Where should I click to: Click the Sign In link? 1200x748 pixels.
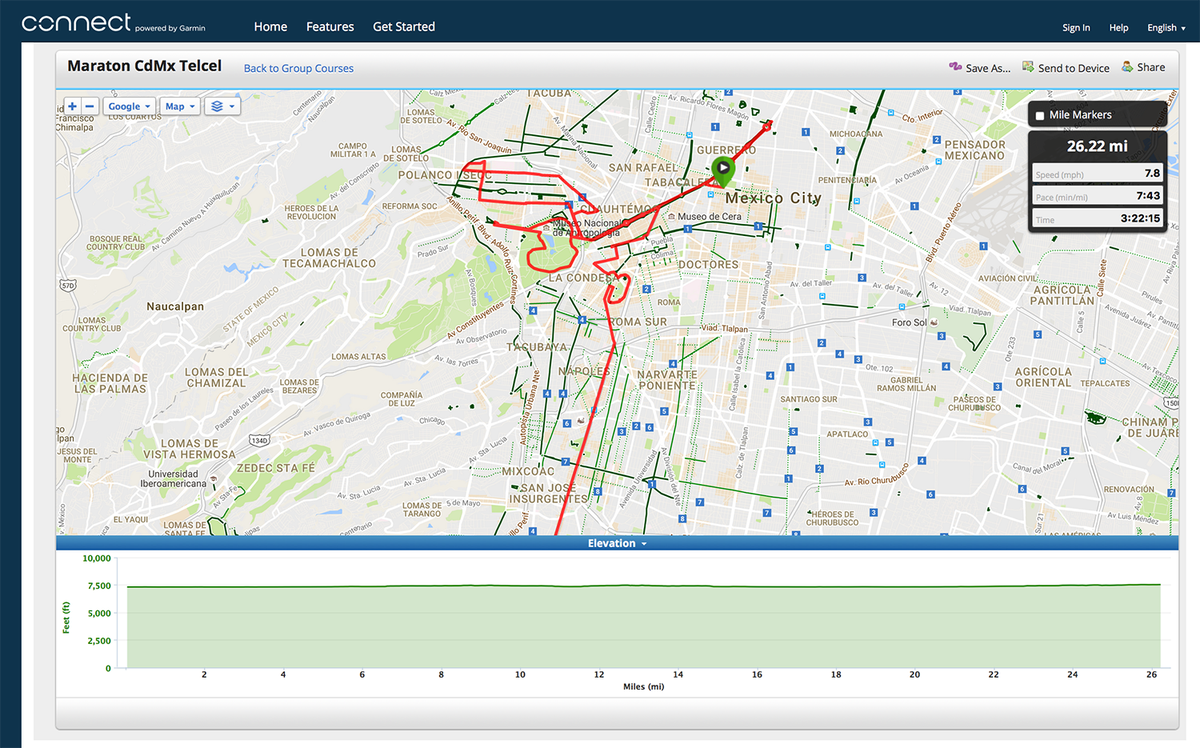[1076, 28]
